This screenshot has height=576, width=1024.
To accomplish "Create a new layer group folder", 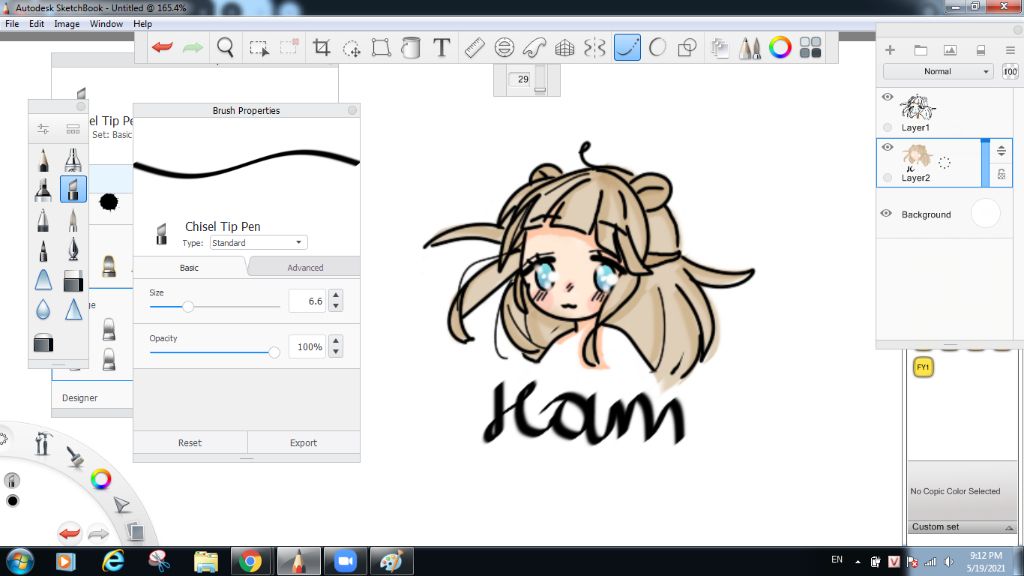I will click(x=920, y=50).
